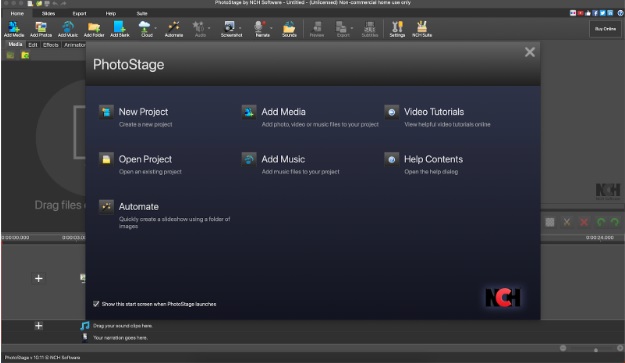625x363 pixels.
Task: Click the Flickr icon in top-right bar
Action: tap(573, 13)
